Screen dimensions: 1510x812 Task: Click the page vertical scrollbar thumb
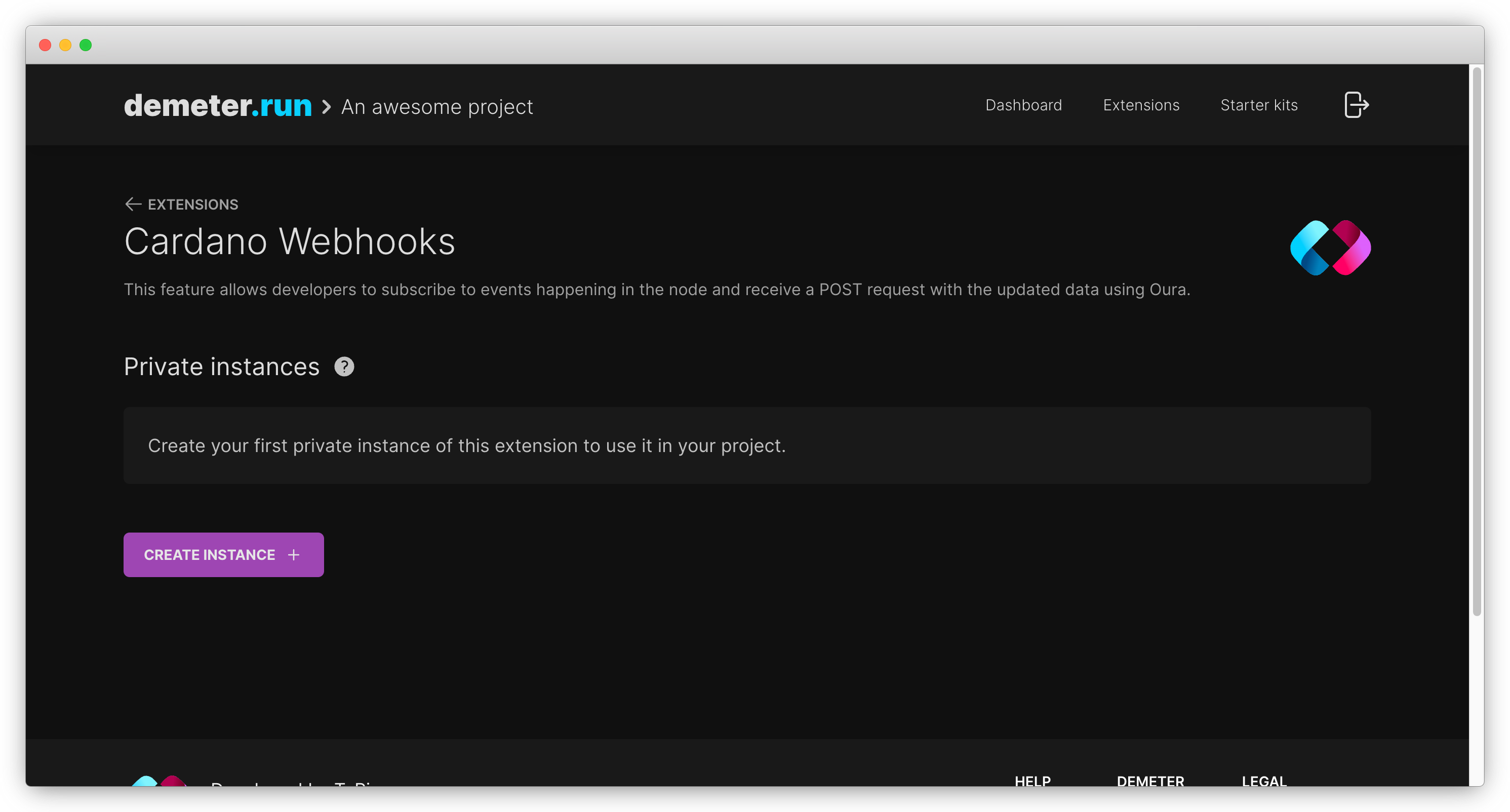tap(1477, 342)
